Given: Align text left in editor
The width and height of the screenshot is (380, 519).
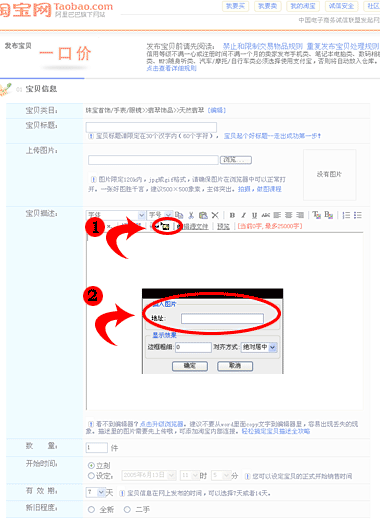Looking at the screenshot, I should [277, 215].
